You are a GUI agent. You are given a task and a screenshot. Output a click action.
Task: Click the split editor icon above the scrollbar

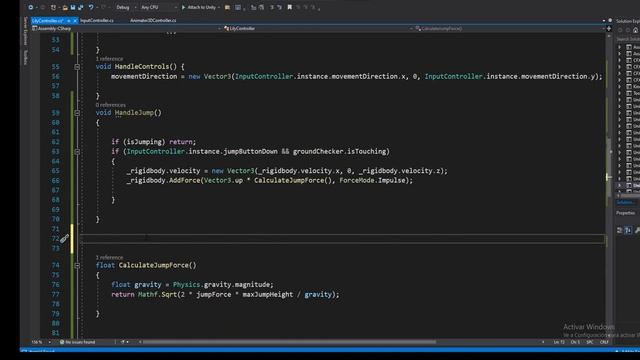coord(609,29)
